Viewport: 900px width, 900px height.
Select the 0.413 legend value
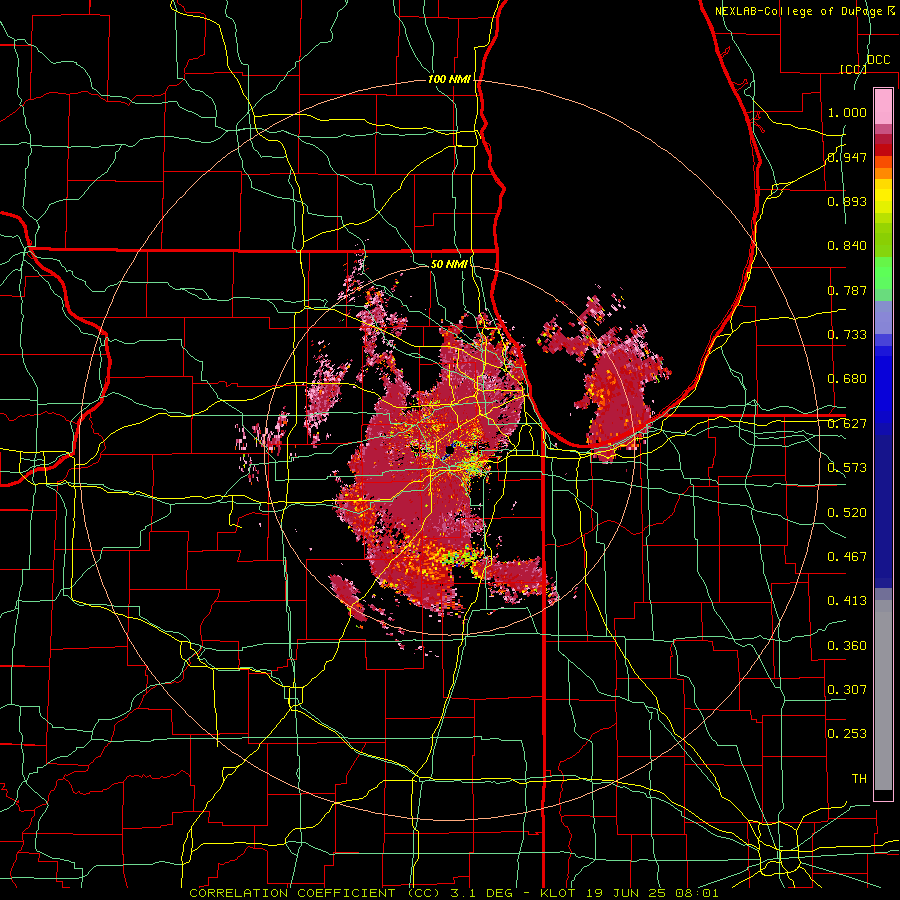point(847,601)
